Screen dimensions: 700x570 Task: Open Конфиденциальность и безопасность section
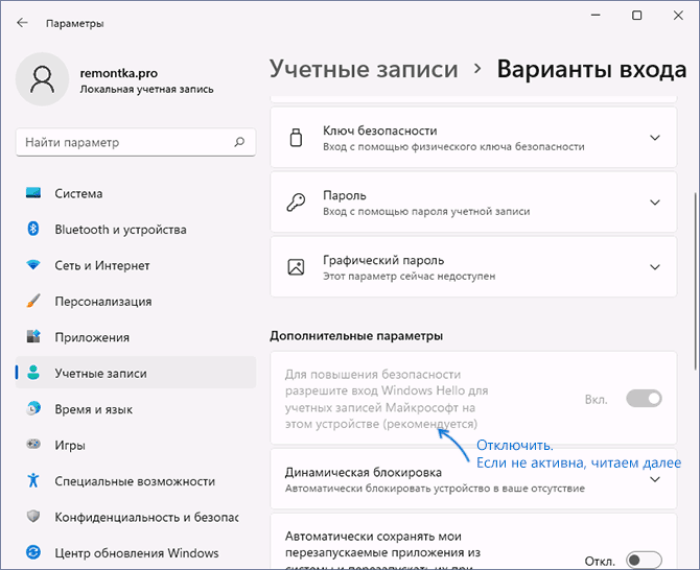(x=136, y=516)
